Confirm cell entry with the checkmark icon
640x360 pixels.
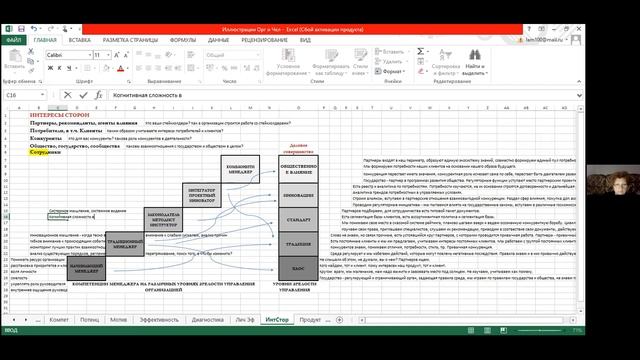point(83,95)
